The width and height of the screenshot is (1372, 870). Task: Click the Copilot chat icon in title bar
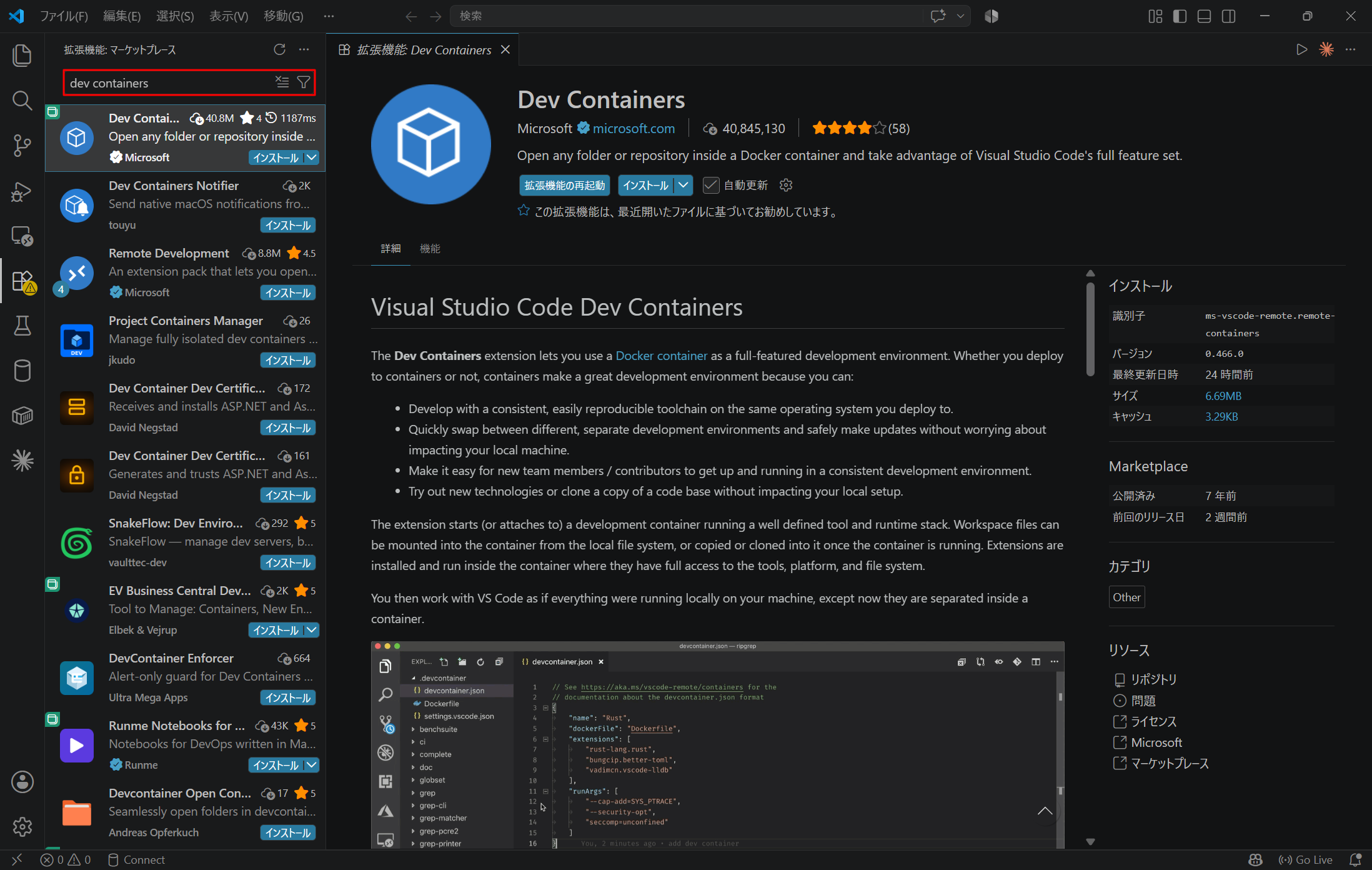(937, 16)
